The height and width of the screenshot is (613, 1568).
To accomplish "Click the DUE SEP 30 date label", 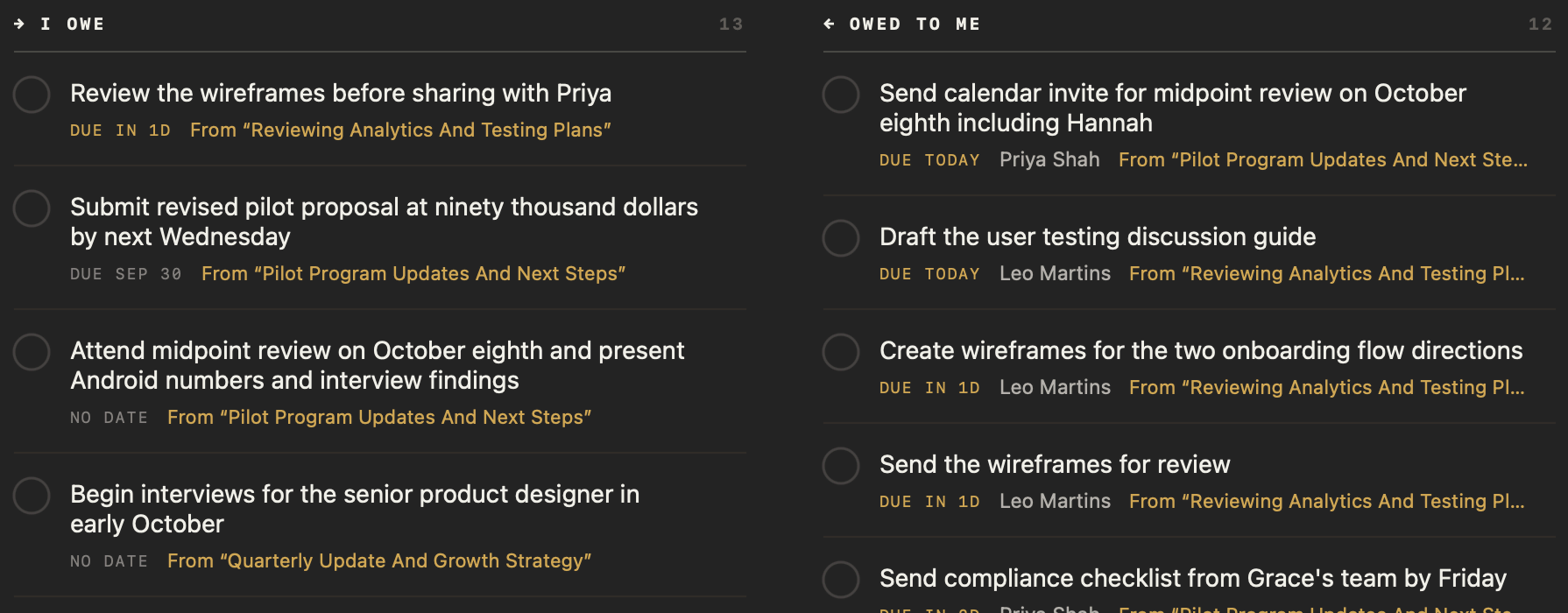I will [x=126, y=274].
